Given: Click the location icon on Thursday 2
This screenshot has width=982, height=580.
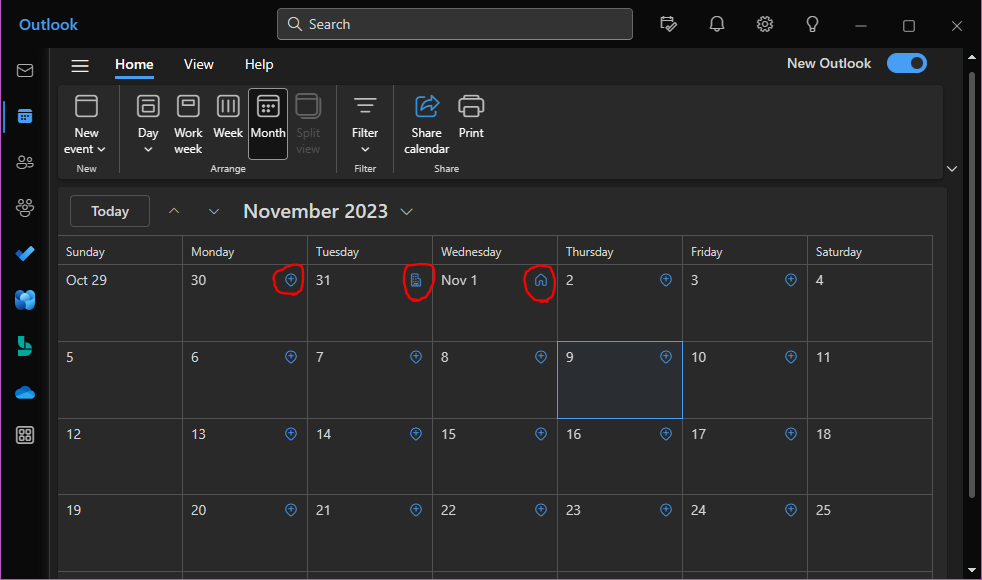Looking at the screenshot, I should [x=666, y=280].
